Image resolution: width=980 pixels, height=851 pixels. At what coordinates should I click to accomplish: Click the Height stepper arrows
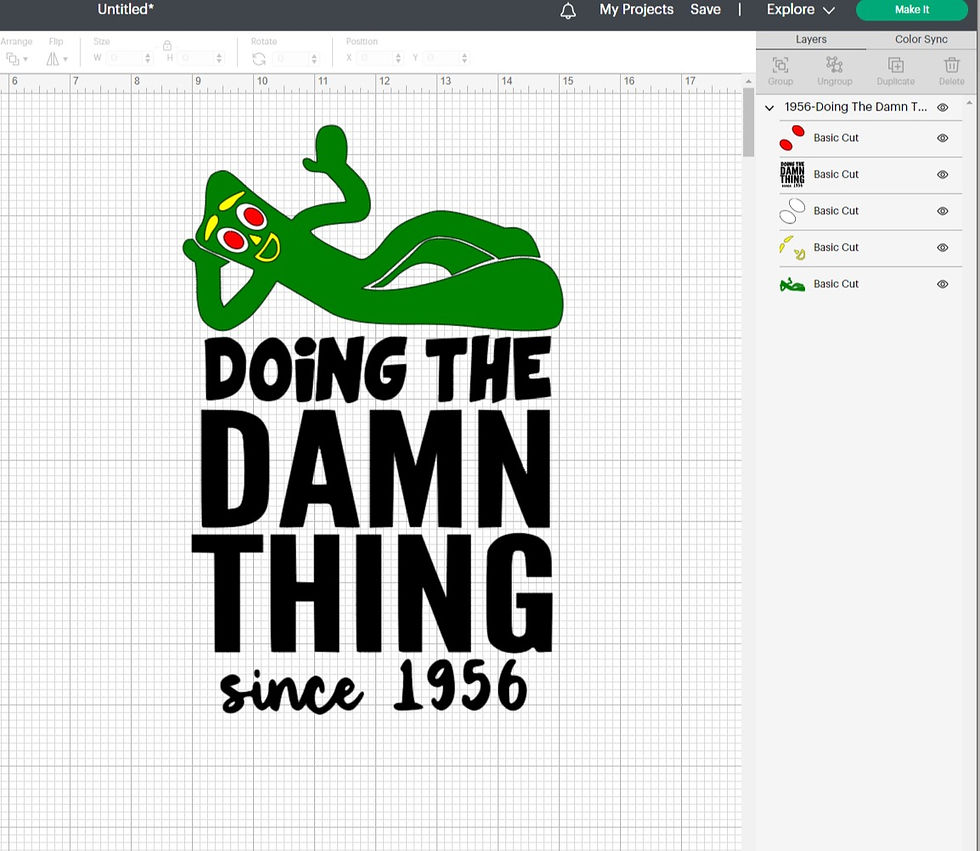pyautogui.click(x=219, y=58)
